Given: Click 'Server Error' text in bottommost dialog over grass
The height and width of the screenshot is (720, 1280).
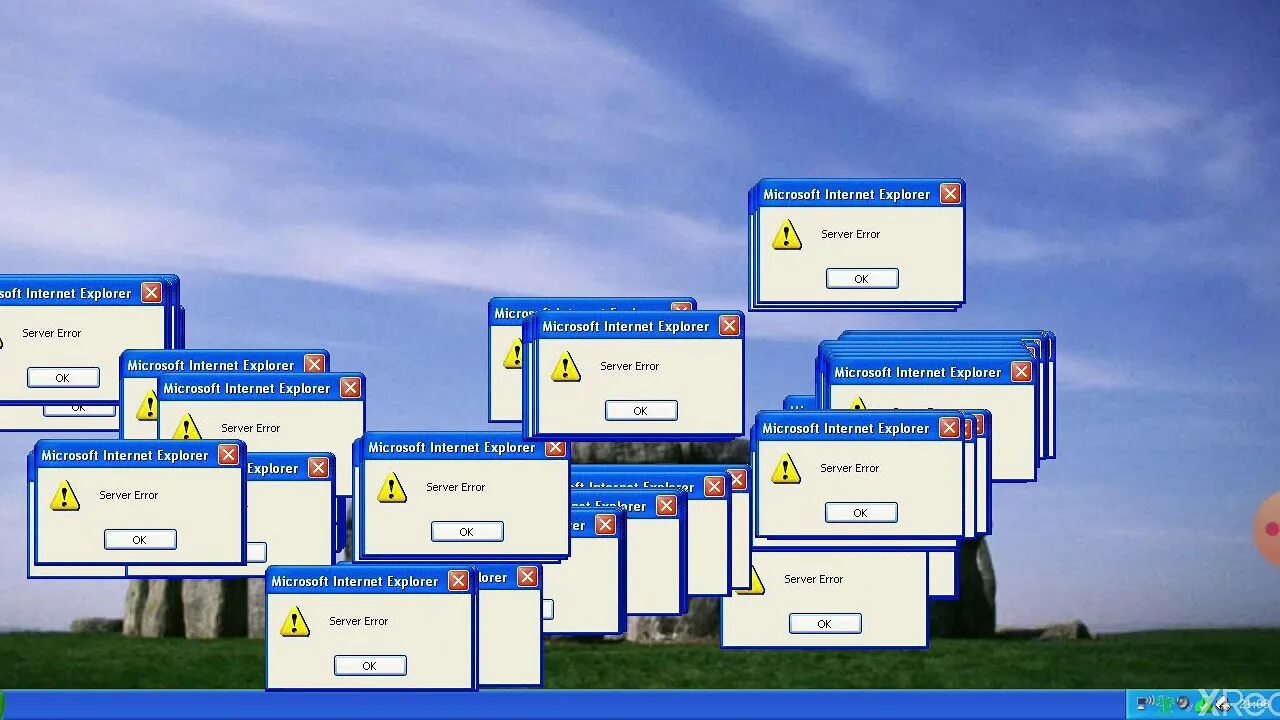Looking at the screenshot, I should point(359,621).
